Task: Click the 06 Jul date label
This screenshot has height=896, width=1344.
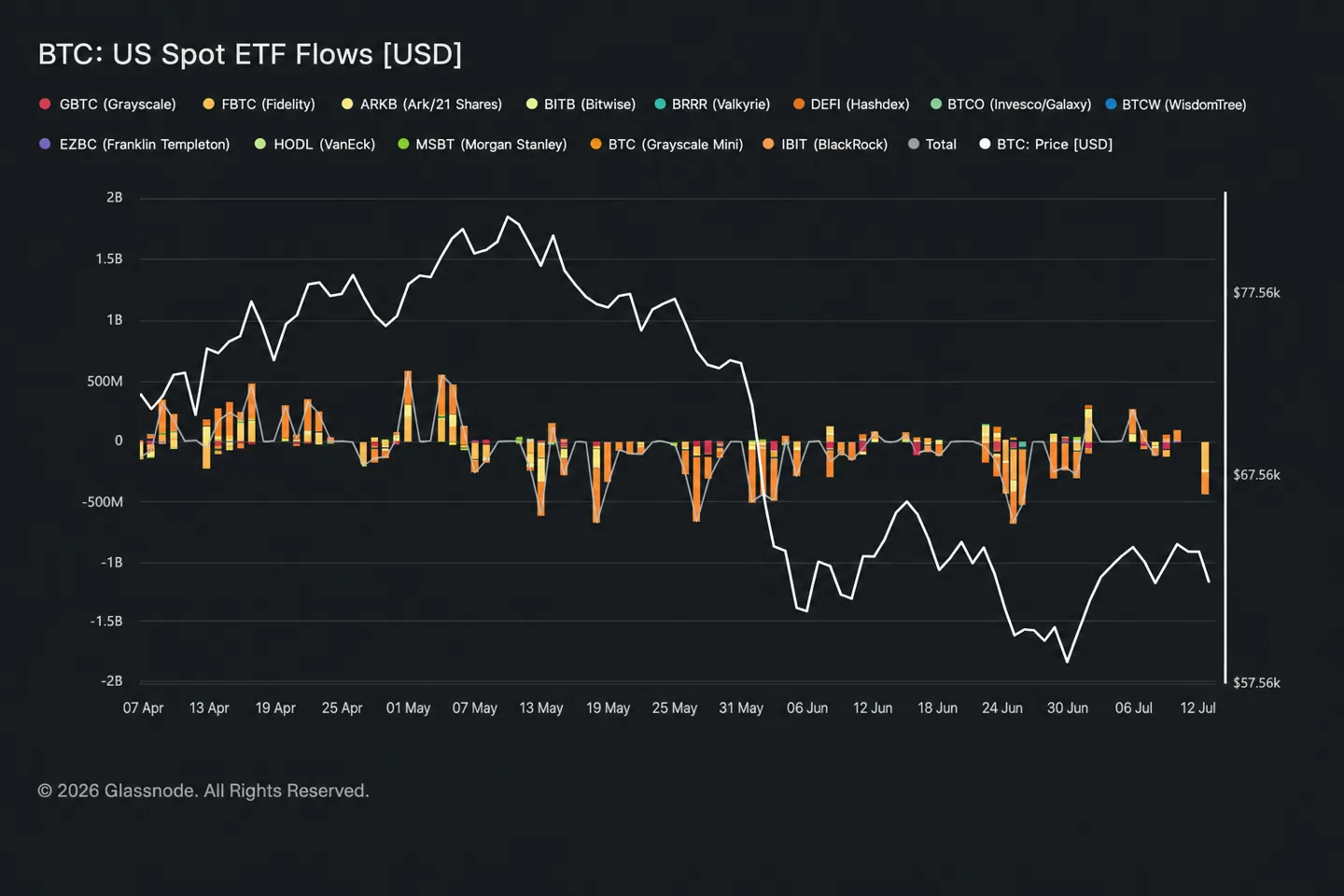Action: click(1134, 708)
